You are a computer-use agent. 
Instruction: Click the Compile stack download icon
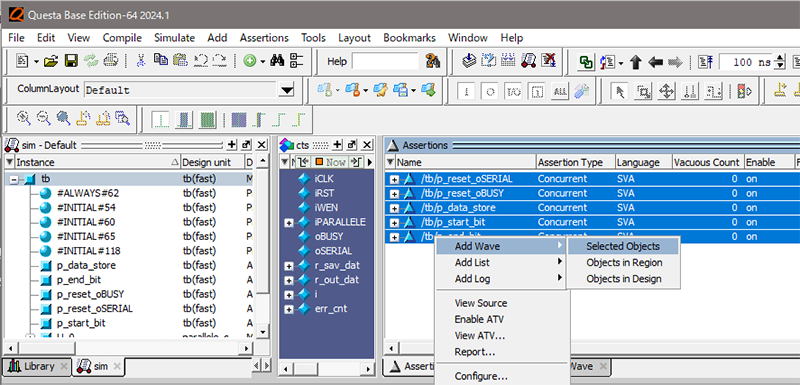[x=469, y=61]
